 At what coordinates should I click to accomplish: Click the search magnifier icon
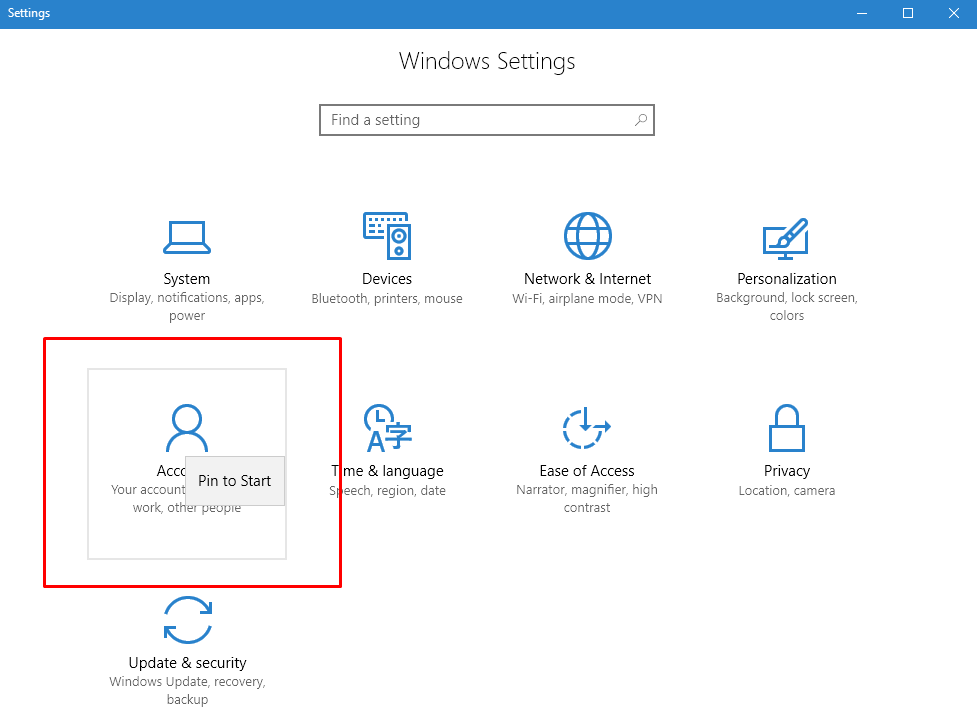point(641,120)
